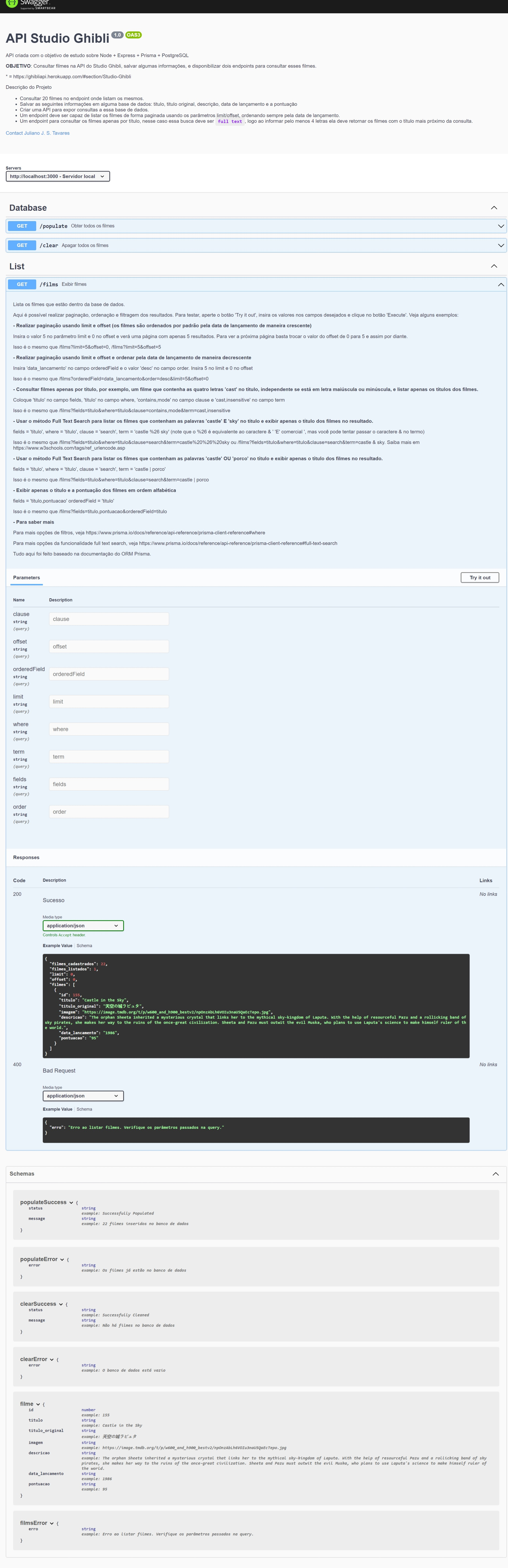Collapse the populateSuccess schema
The width and height of the screenshot is (508, 1568).
pyautogui.click(x=71, y=1203)
